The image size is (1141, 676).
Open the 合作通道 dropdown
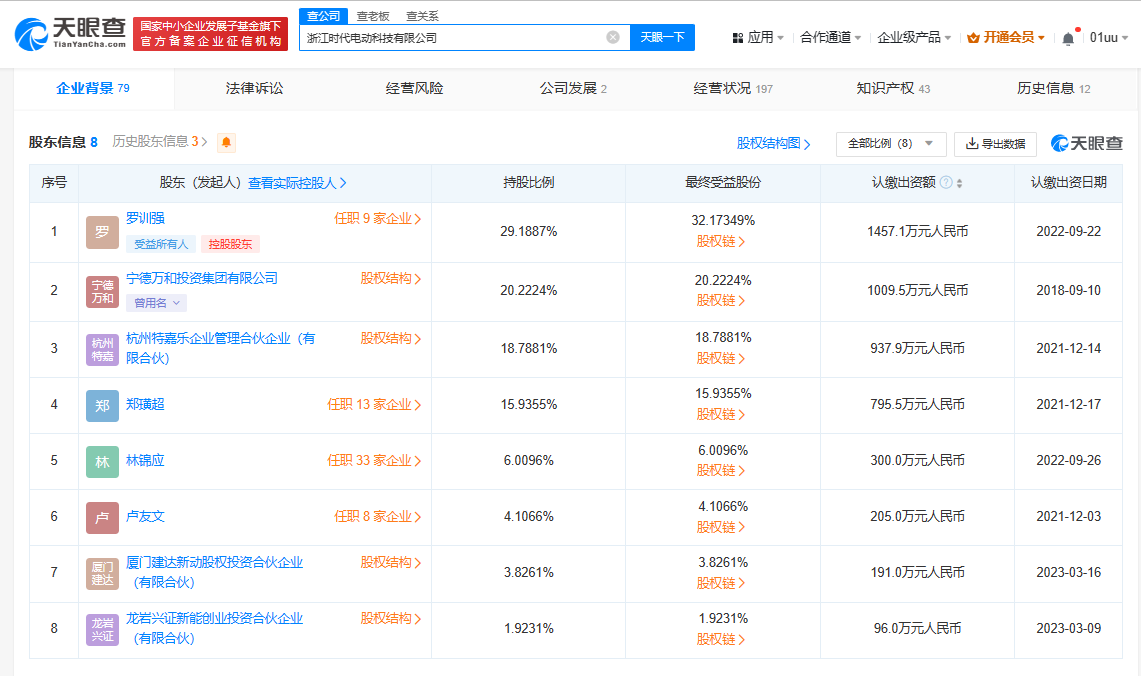pos(830,37)
